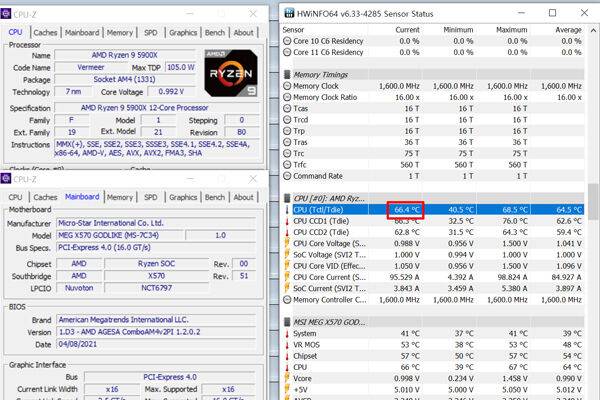Screen dimensions: 600x400
Task: Click the top CPU-Z window title icon
Action: (9, 11)
